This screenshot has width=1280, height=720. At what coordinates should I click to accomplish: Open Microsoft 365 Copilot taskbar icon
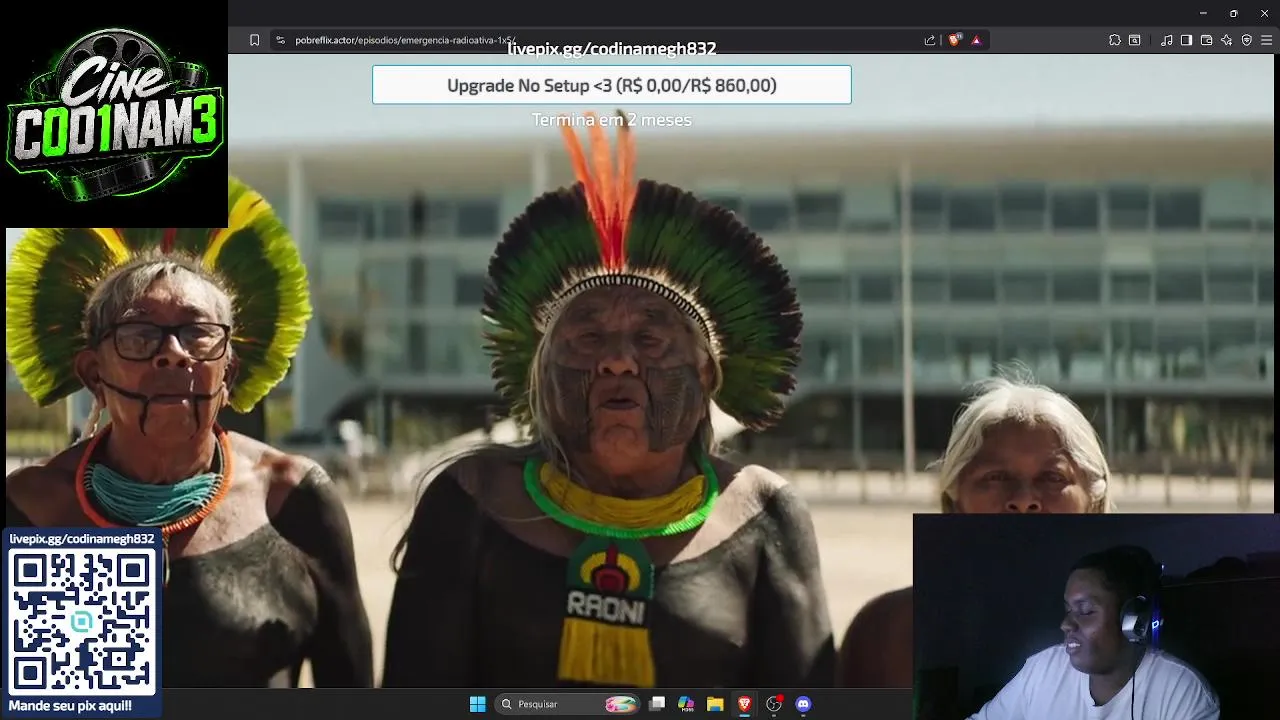(686, 704)
